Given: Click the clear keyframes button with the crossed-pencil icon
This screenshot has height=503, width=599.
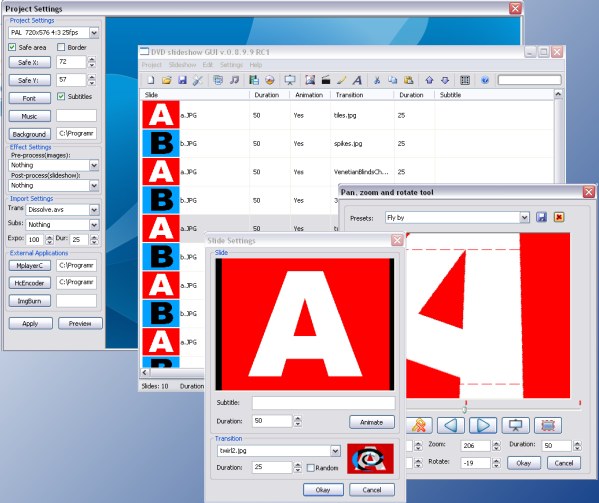Looking at the screenshot, I should point(419,425).
